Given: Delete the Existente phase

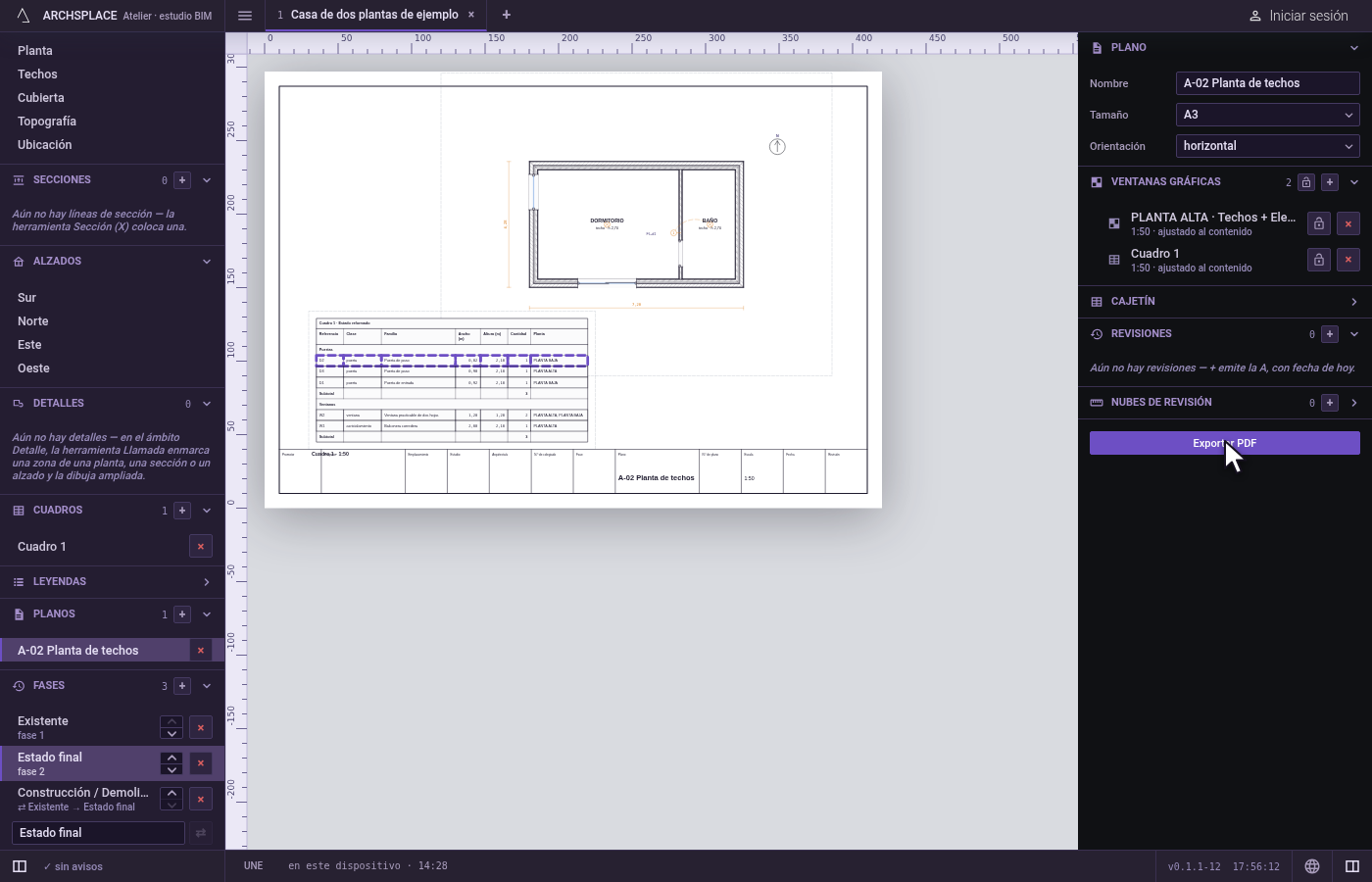Looking at the screenshot, I should (x=201, y=727).
